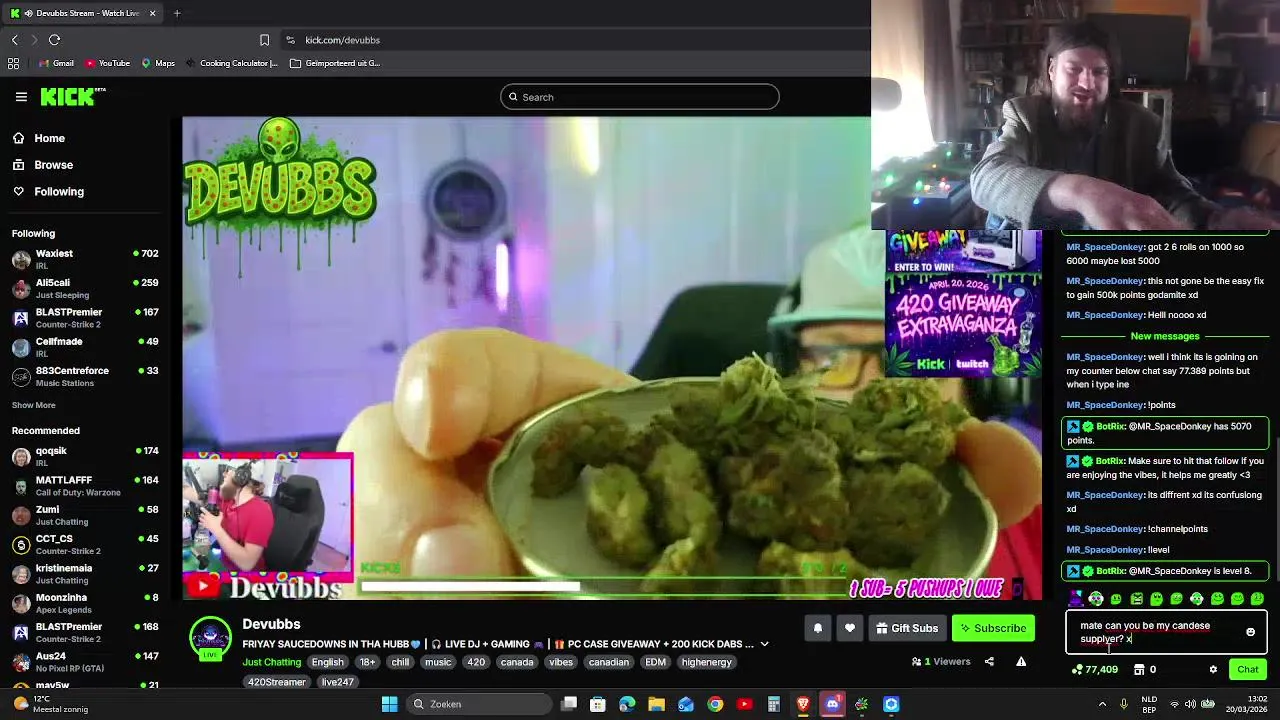Report stream with warning triangle icon
The height and width of the screenshot is (720, 1280).
point(1021,661)
